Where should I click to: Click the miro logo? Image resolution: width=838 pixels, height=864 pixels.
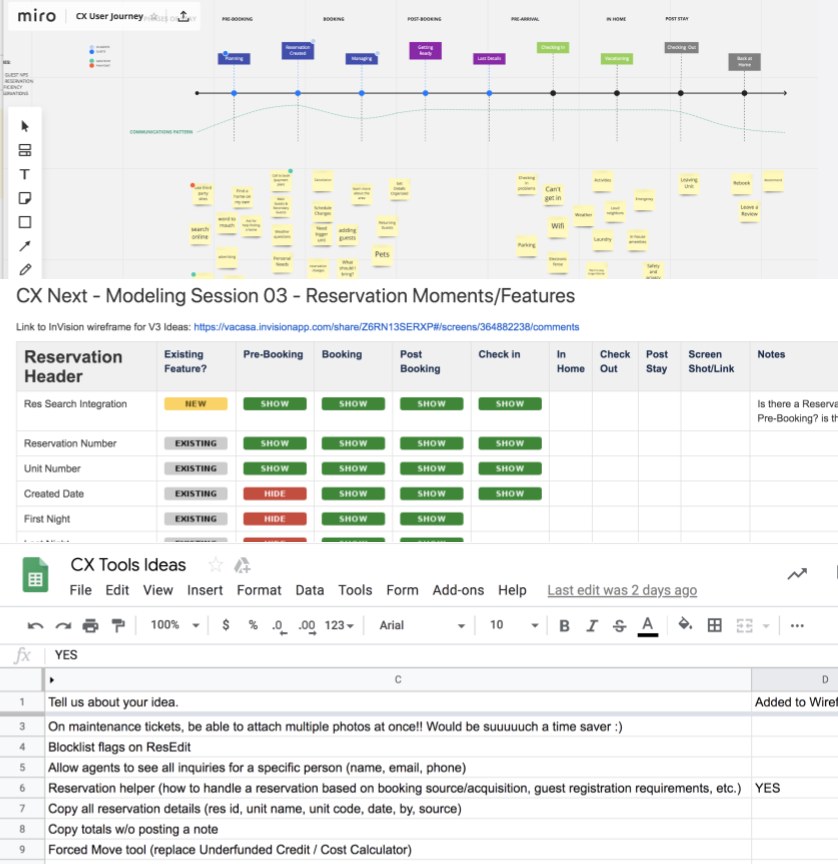36,16
